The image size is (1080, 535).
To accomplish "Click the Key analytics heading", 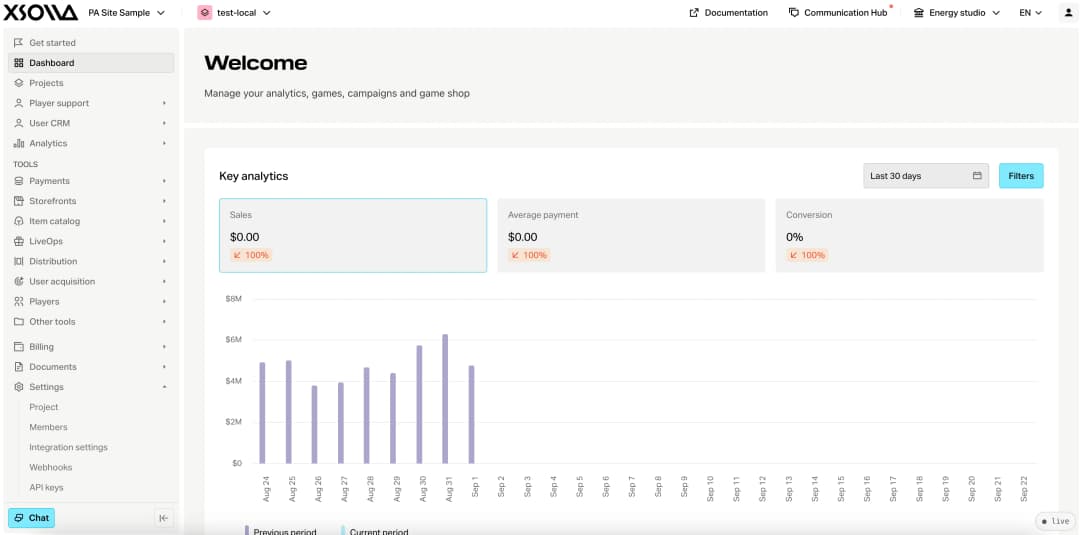I will click(x=253, y=176).
